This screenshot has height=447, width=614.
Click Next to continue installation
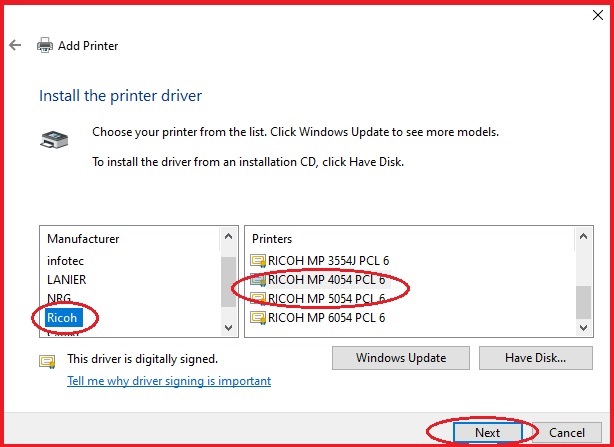[488, 433]
